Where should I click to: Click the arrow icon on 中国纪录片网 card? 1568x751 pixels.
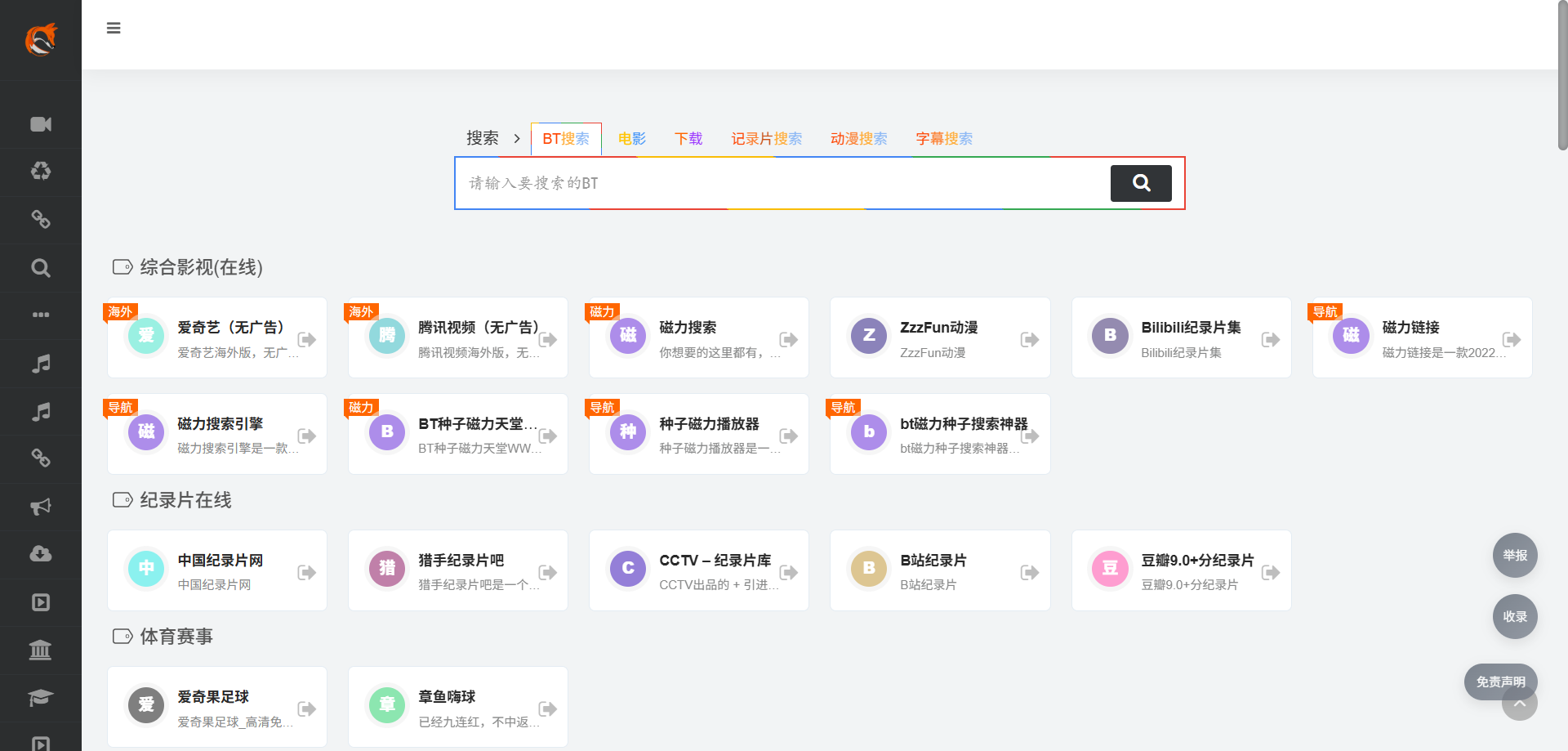click(307, 572)
